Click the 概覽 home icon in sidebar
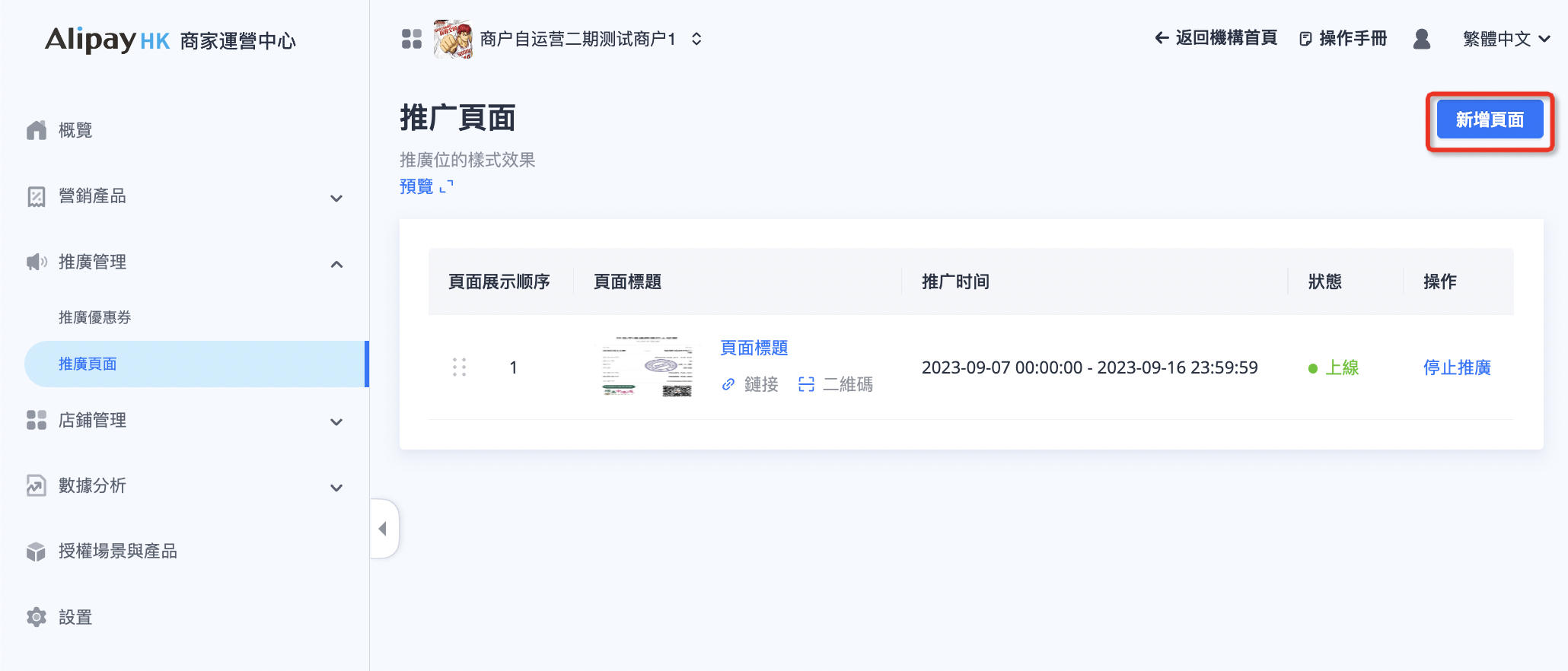Screen dimensions: 1568x671 36,130
